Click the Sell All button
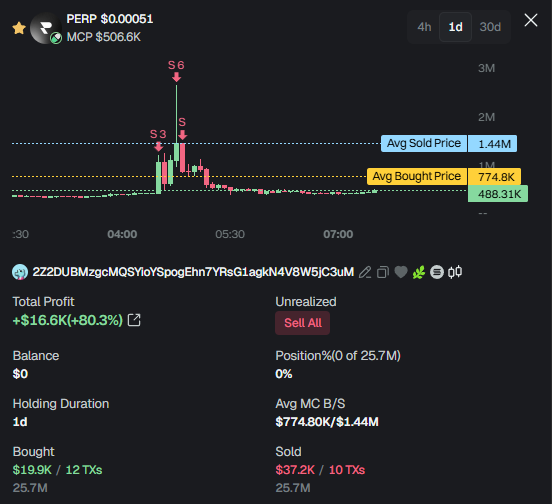Screen dimensions: 552x504 tap(302, 323)
